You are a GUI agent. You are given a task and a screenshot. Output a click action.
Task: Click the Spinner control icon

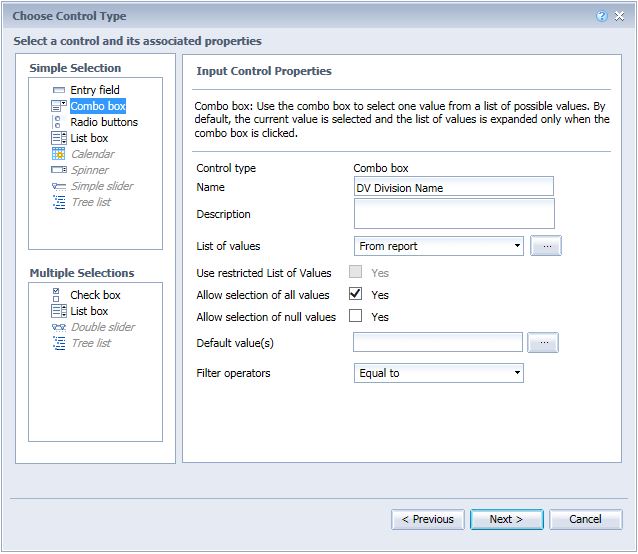(x=59, y=170)
